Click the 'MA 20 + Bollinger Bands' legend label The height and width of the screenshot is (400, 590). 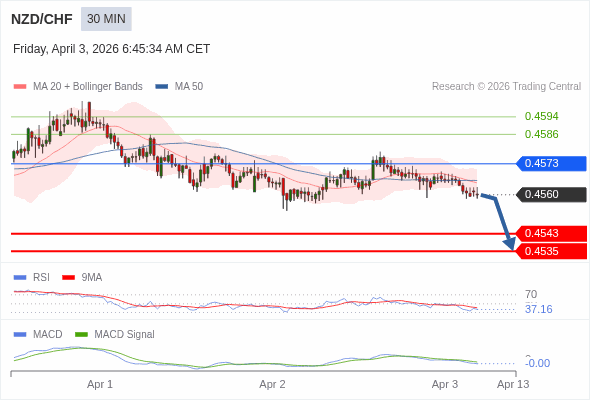coord(88,87)
